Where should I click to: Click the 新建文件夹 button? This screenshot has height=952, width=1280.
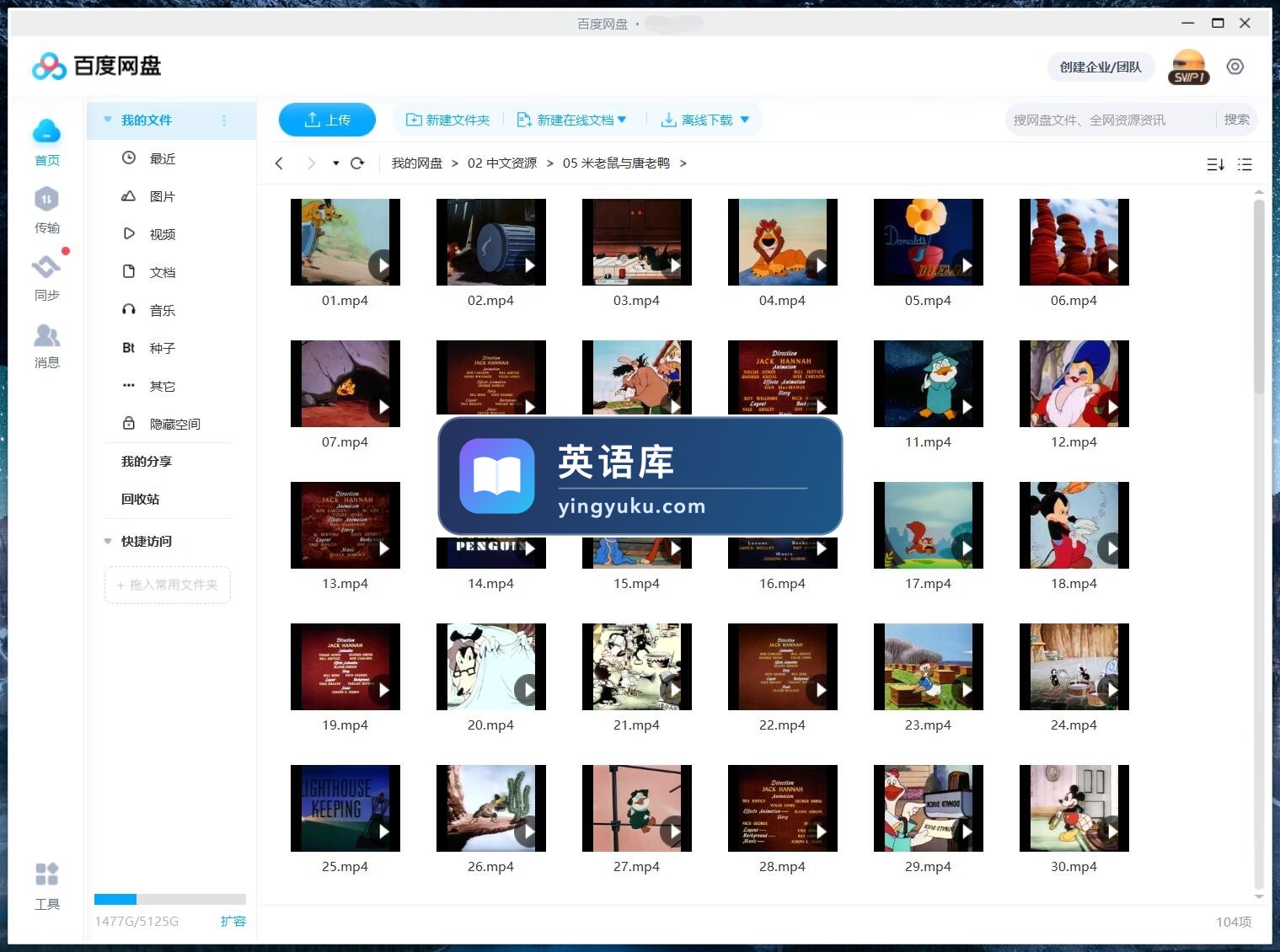pyautogui.click(x=447, y=120)
